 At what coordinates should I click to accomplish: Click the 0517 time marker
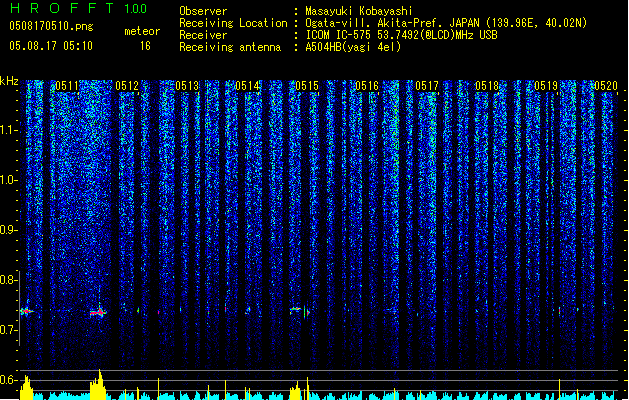[427, 86]
